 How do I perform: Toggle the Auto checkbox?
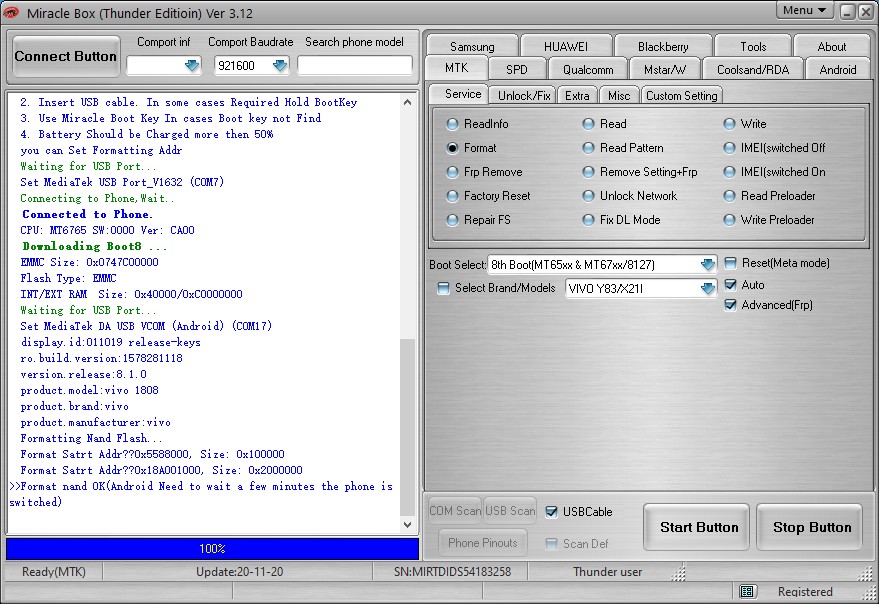[x=730, y=285]
